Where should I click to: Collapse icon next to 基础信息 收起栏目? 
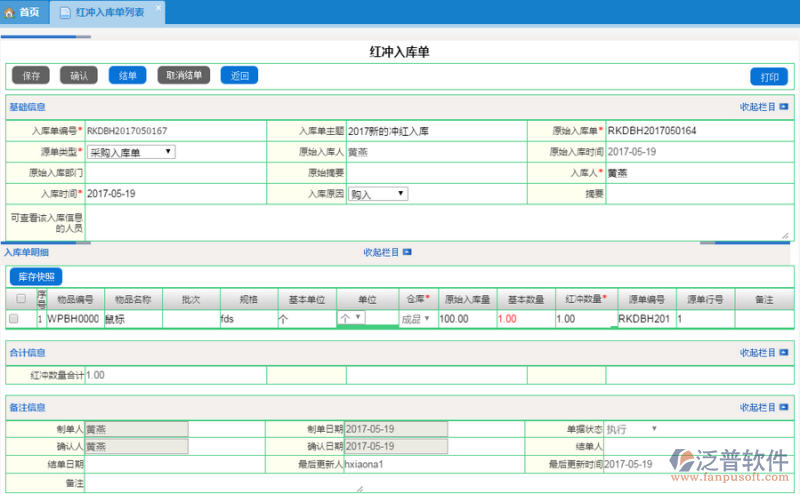784,107
